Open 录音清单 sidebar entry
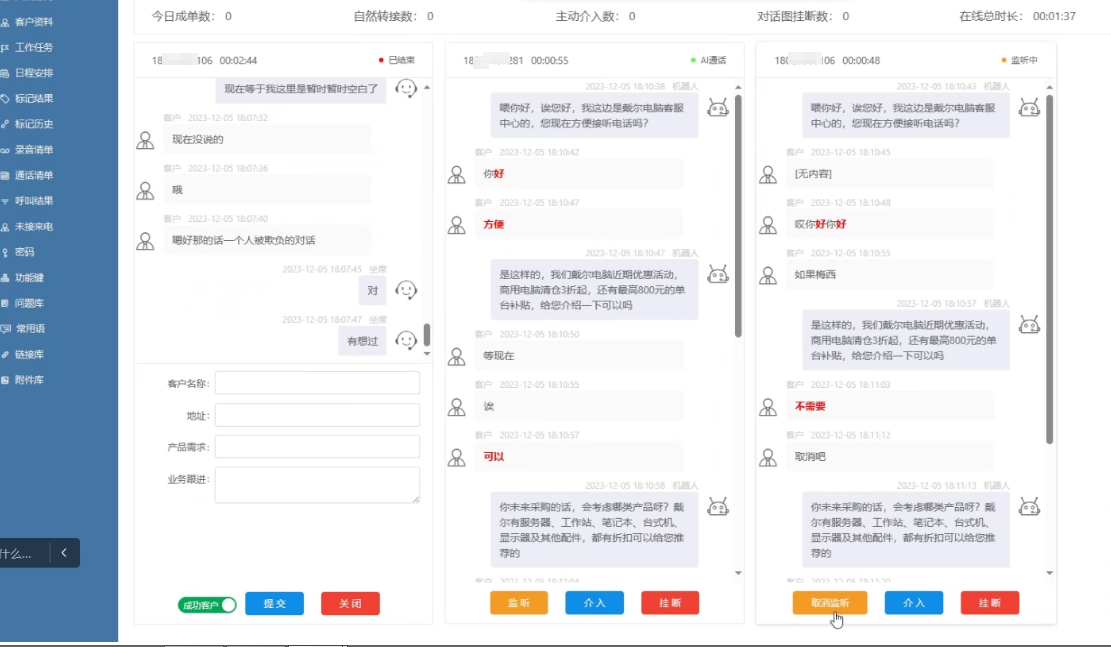The width and height of the screenshot is (1111, 647). coord(34,150)
